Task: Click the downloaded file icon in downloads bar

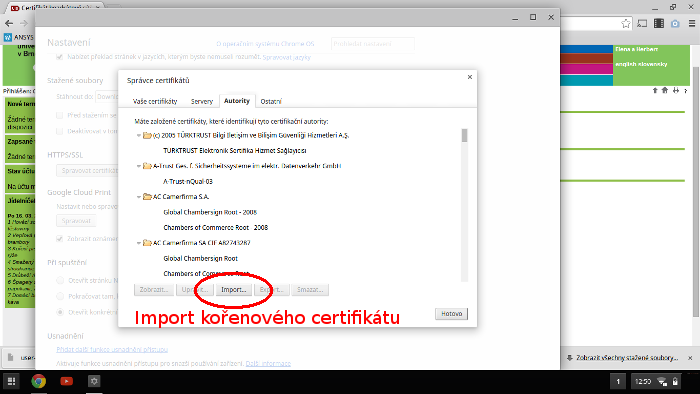Action: pos(11,357)
